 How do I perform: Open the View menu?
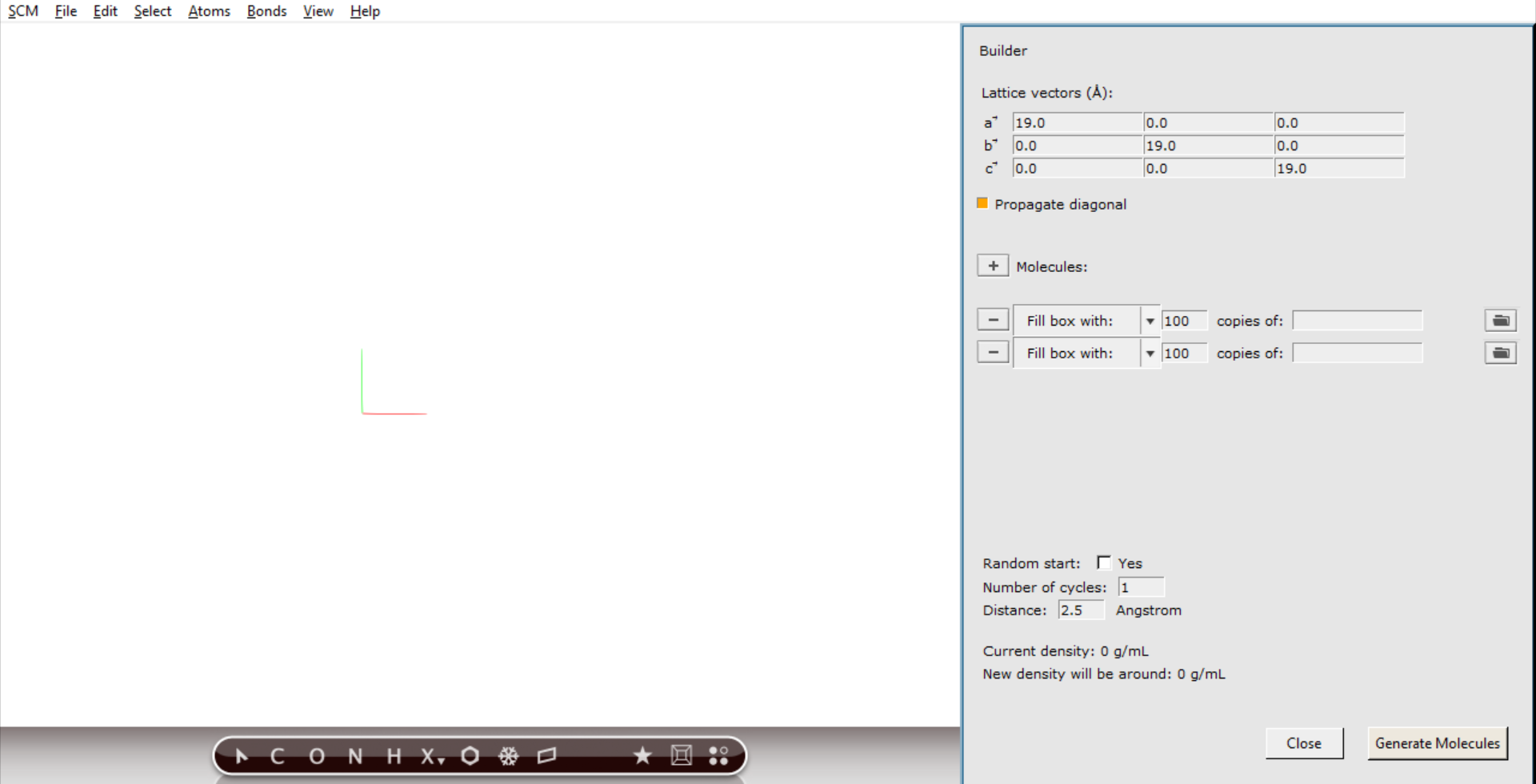(318, 11)
